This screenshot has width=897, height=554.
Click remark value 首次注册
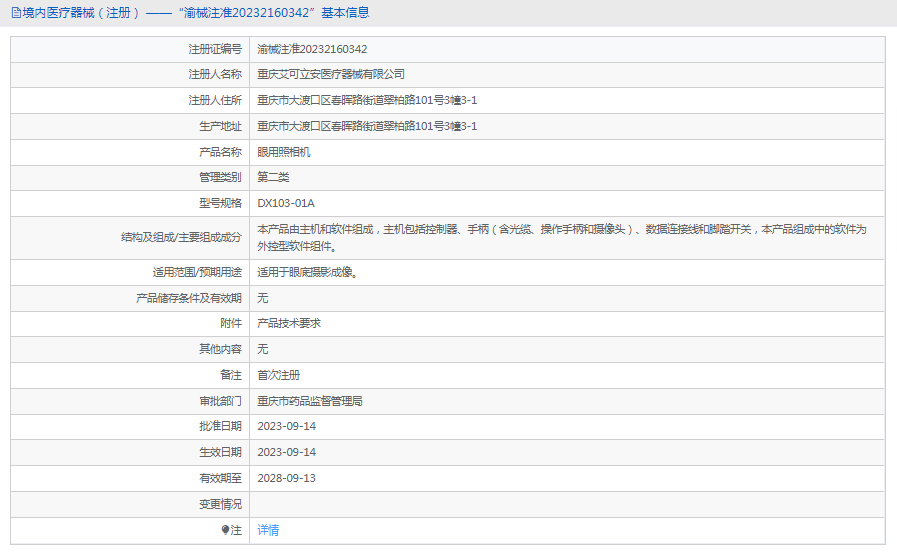[279, 375]
